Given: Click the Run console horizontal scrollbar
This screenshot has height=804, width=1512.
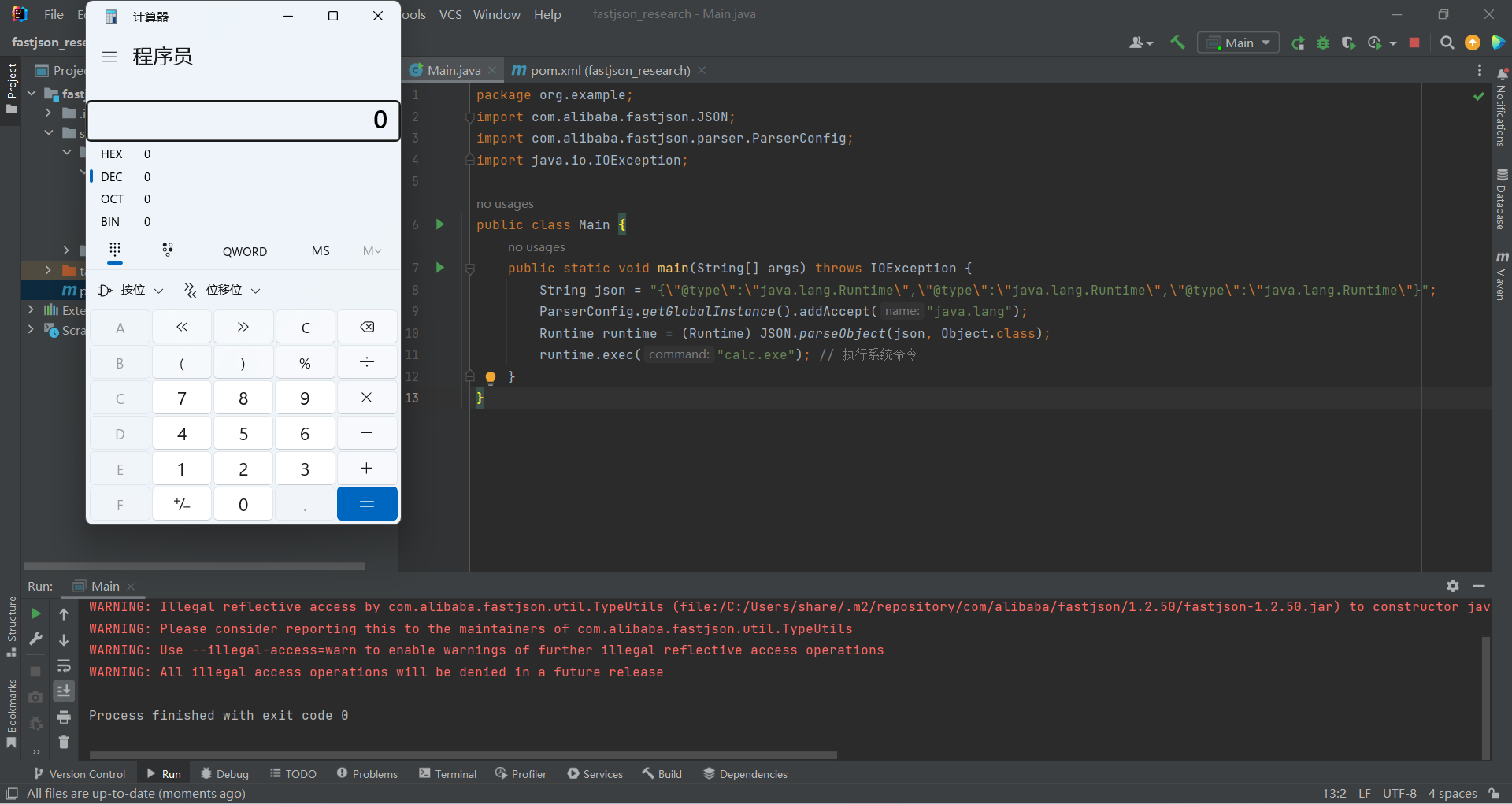Looking at the screenshot, I should (463, 755).
